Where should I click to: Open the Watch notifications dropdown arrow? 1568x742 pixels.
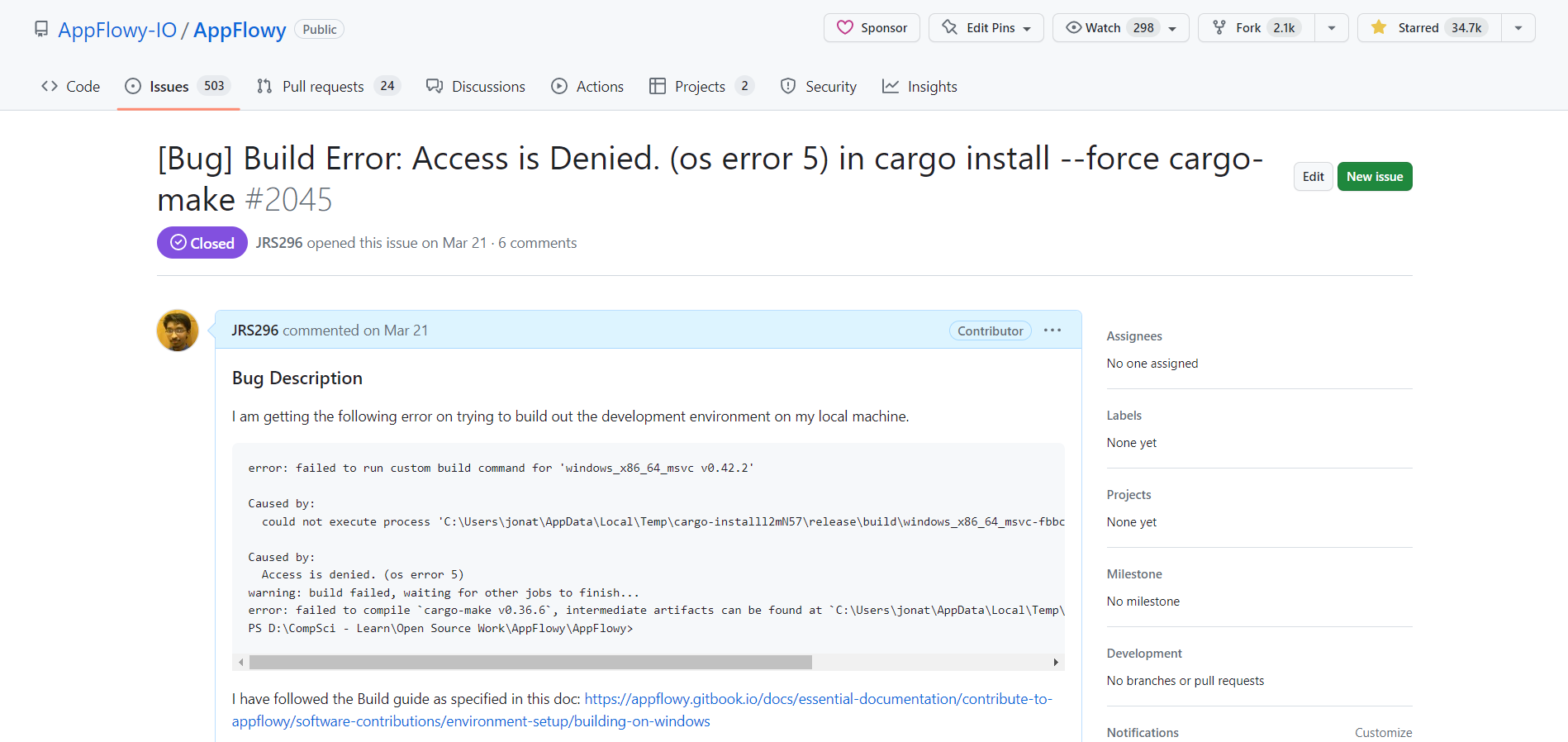coord(1172,28)
